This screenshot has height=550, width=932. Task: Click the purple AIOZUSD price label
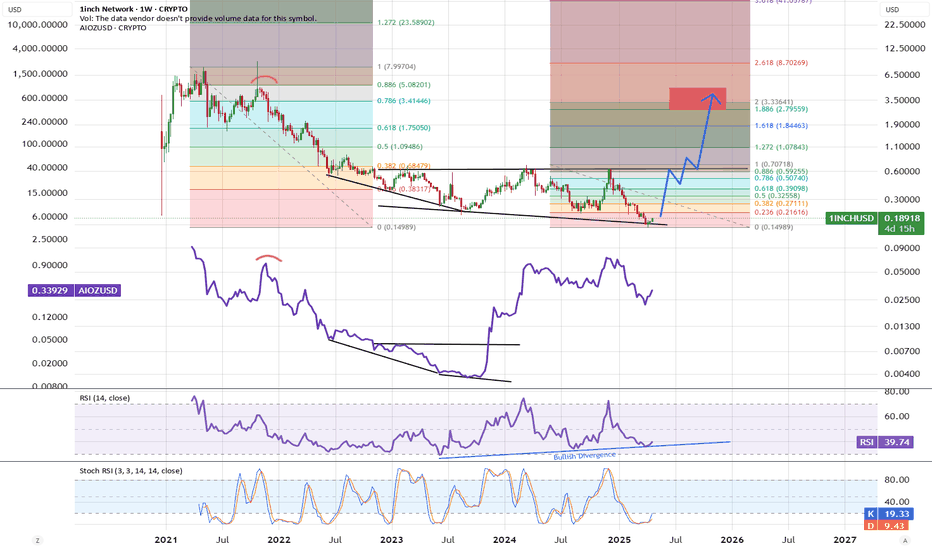click(97, 291)
